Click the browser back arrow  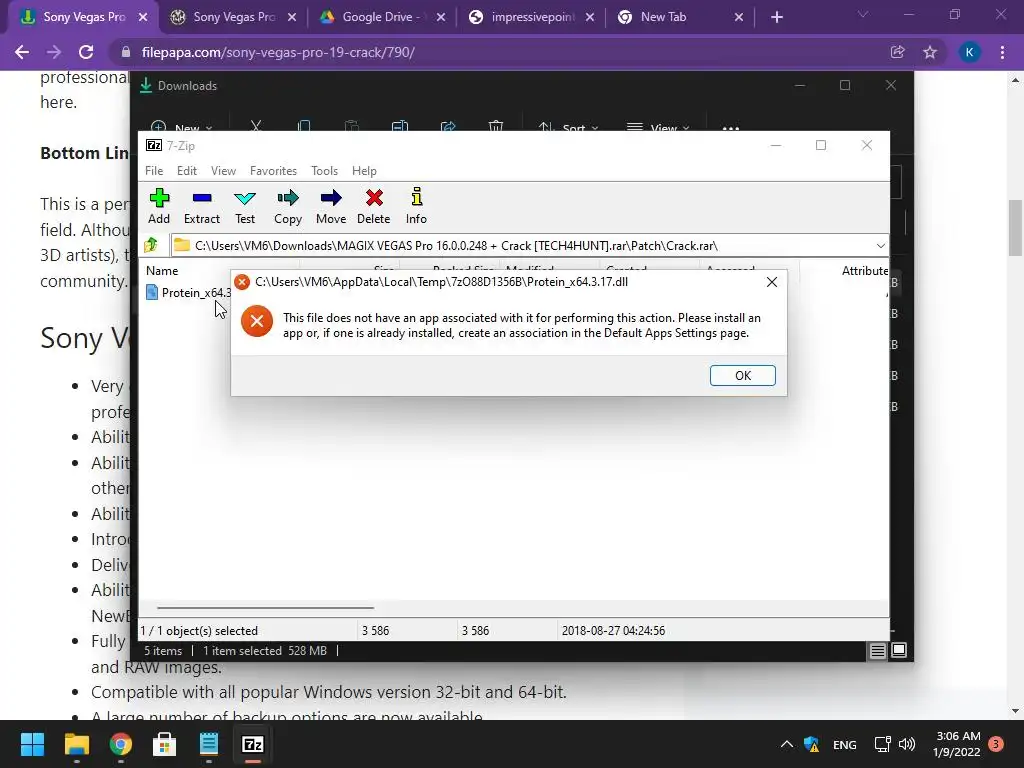[22, 52]
